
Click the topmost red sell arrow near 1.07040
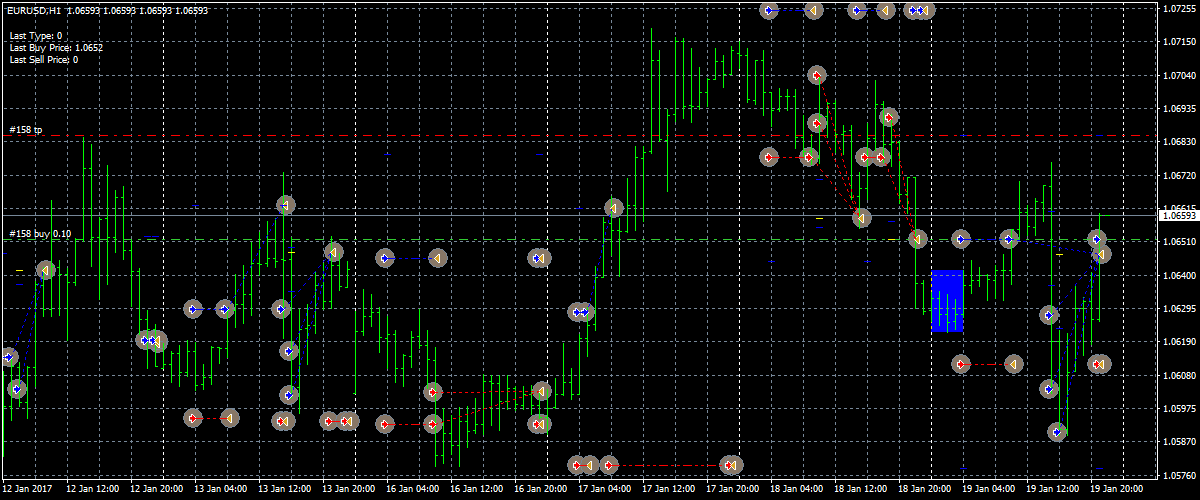pos(817,75)
